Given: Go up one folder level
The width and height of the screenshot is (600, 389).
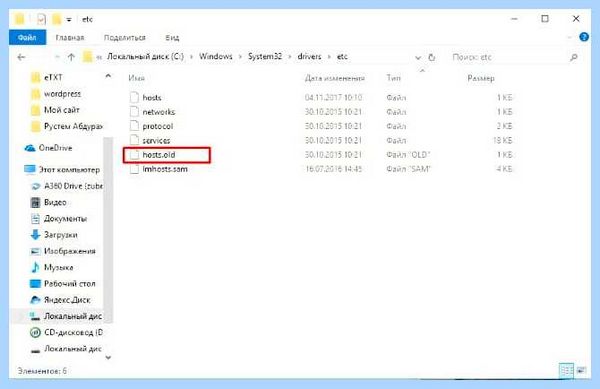Looking at the screenshot, I should point(71,57).
